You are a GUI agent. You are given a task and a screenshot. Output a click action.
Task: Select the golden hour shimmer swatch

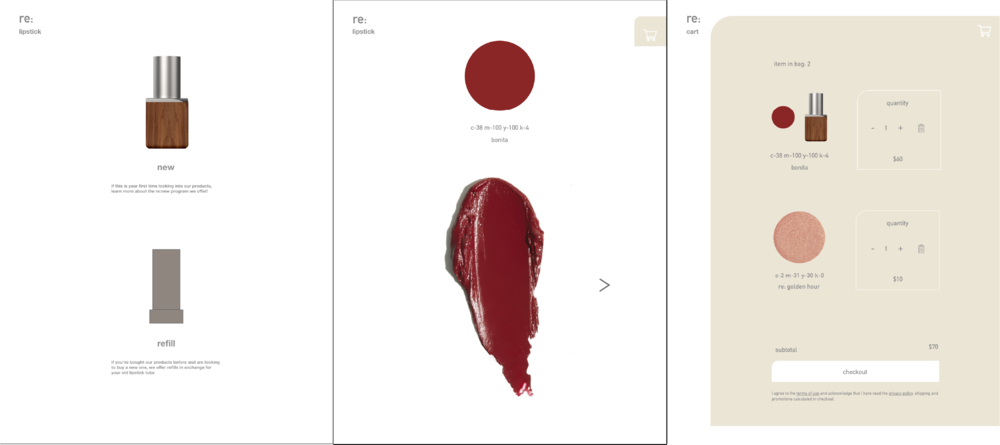[x=799, y=238]
